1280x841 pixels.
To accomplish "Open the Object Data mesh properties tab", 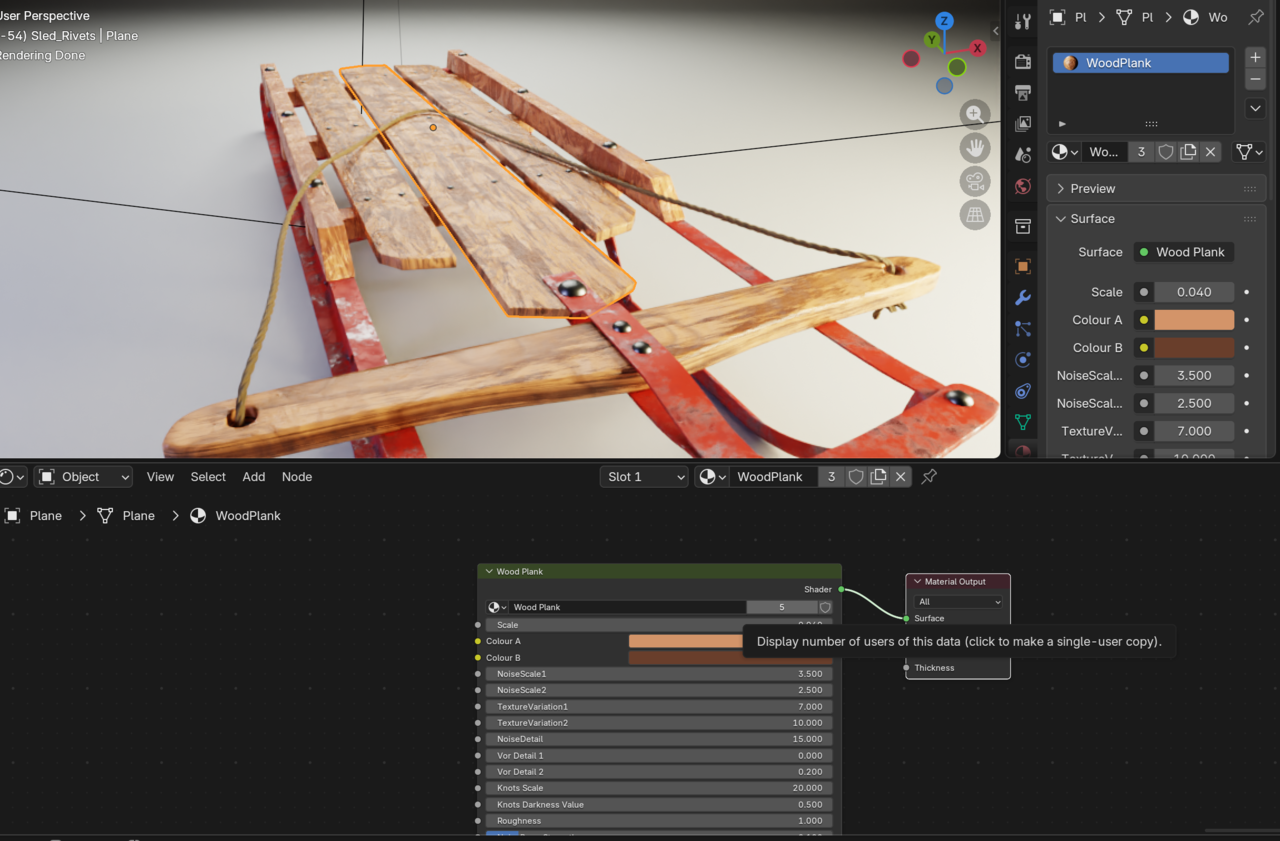I will (1022, 422).
